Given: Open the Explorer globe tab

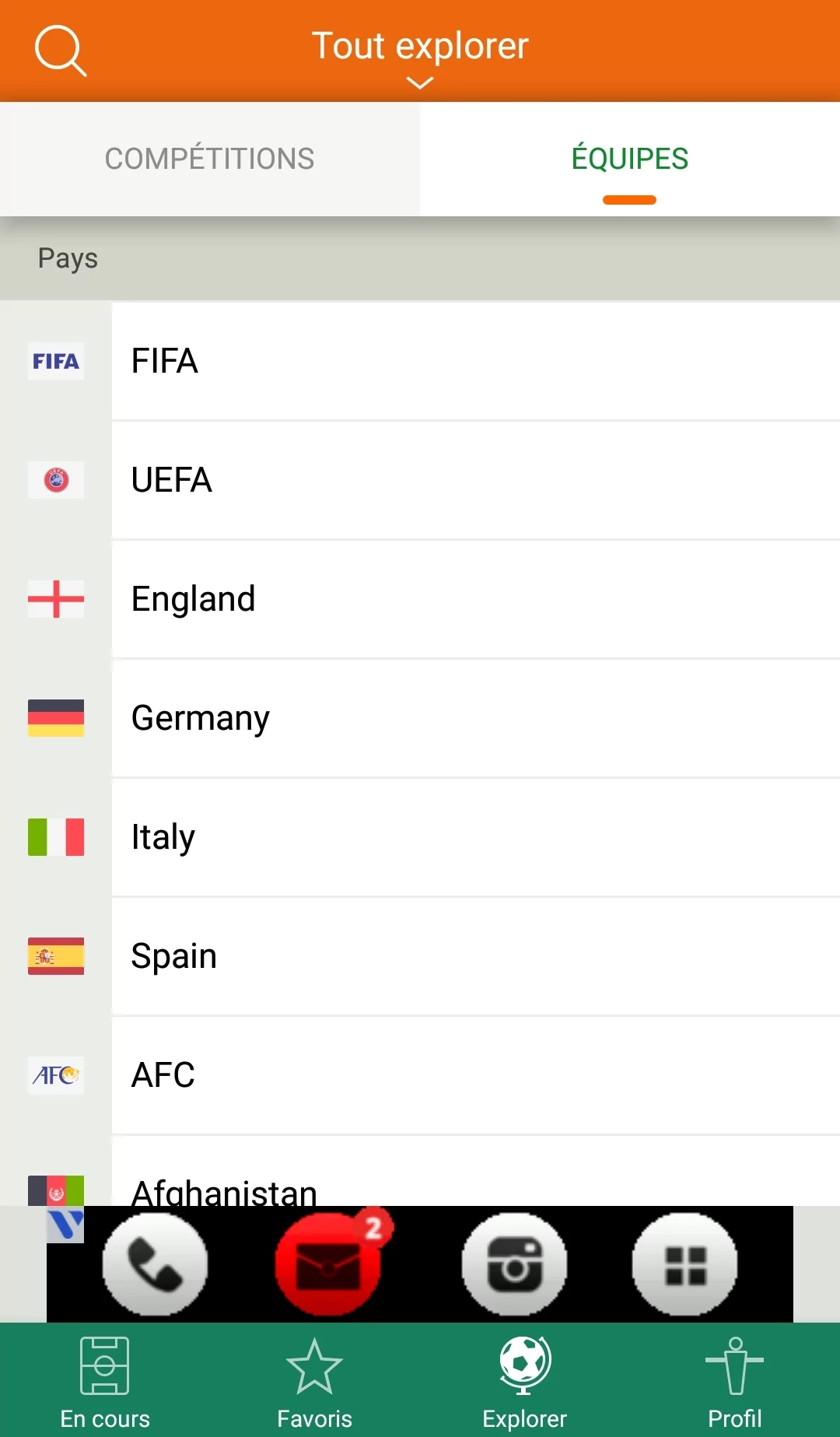Looking at the screenshot, I should tap(525, 1383).
